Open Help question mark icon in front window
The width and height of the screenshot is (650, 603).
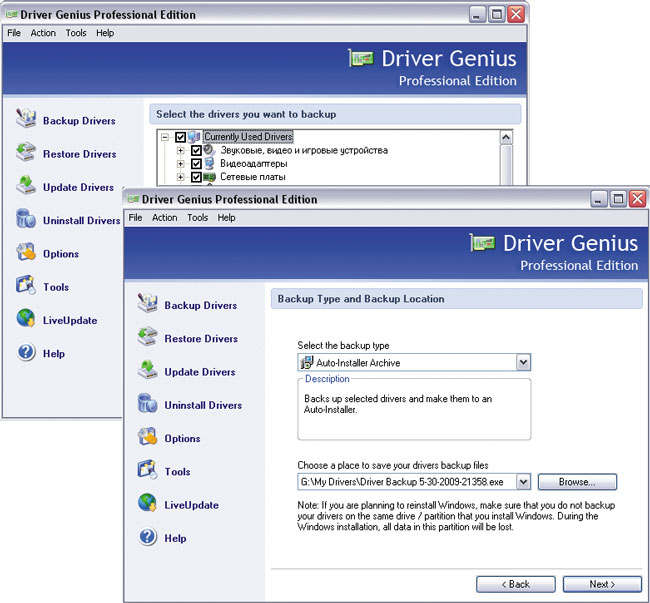coord(148,536)
